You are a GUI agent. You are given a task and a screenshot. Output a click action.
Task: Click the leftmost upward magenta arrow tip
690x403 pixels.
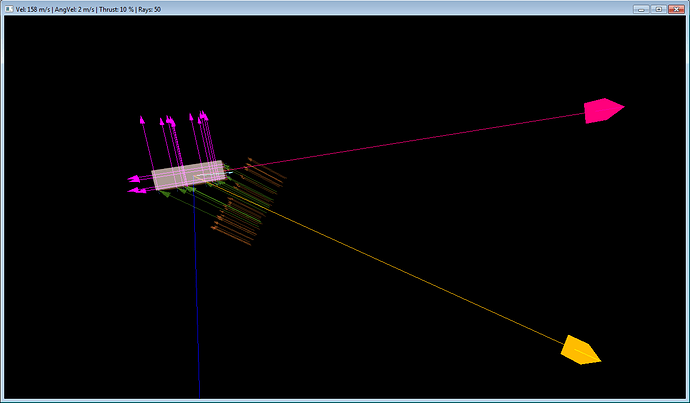(142, 120)
